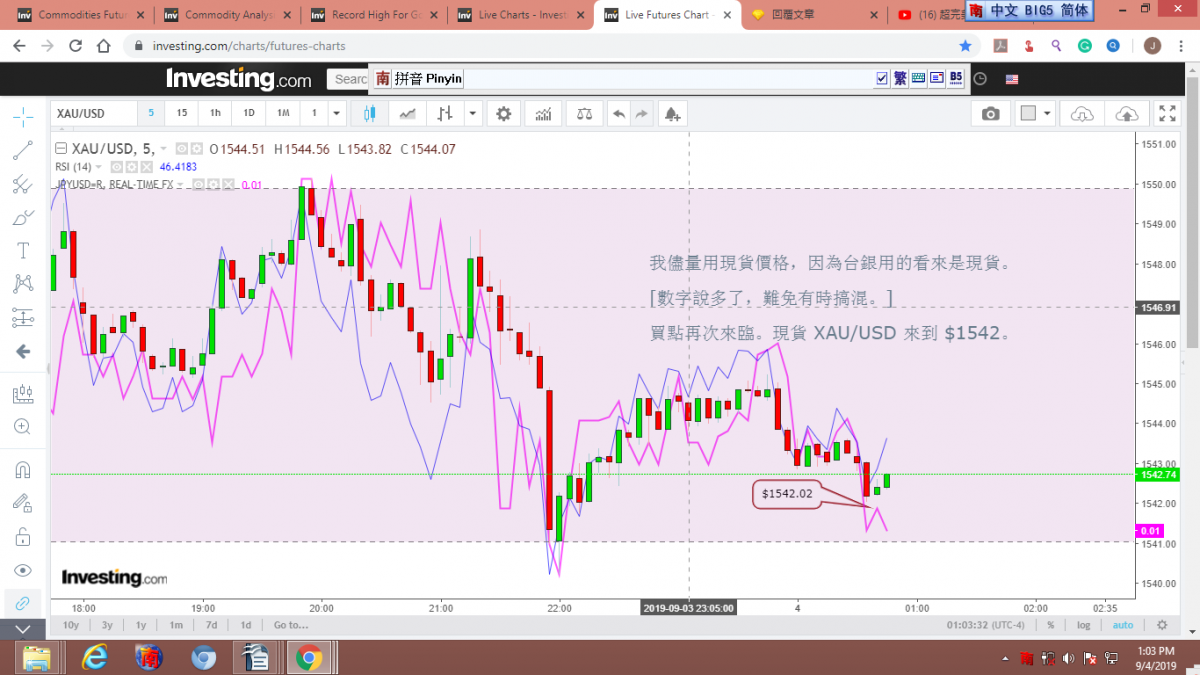
Task: Collapse the XAU/USD legend box
Action: pyautogui.click(x=60, y=149)
